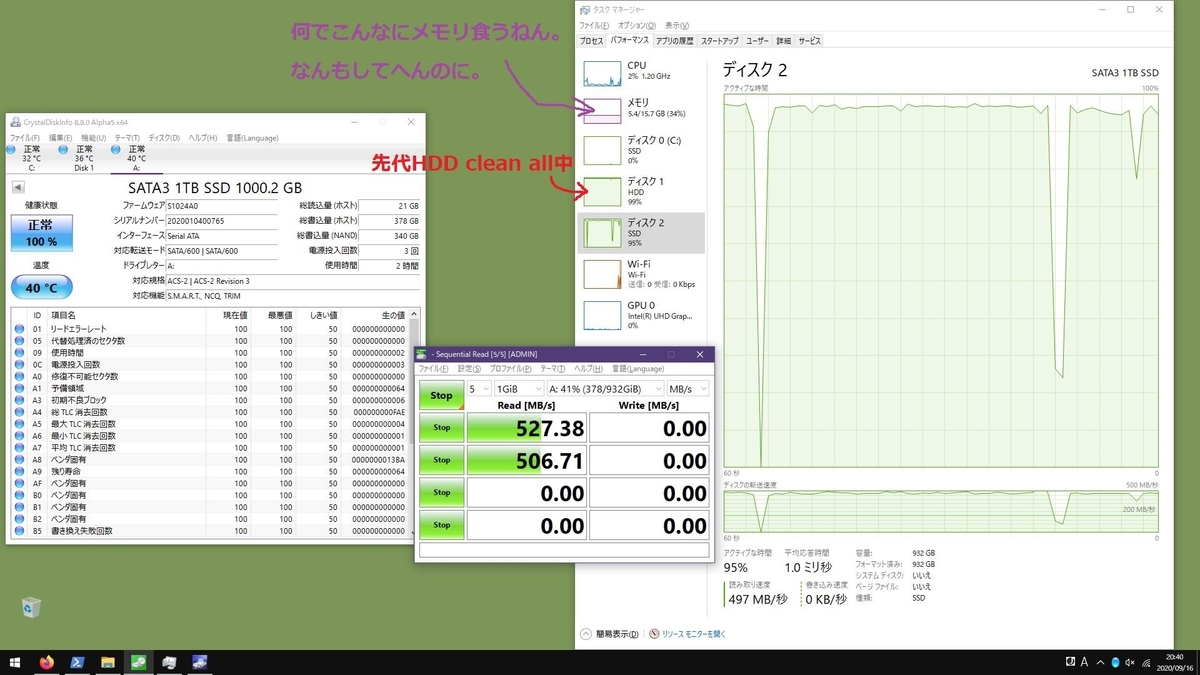This screenshot has width=1200, height=675.
Task: Open 機能(U) menu in CrystalDiskInfo
Action: click(93, 137)
